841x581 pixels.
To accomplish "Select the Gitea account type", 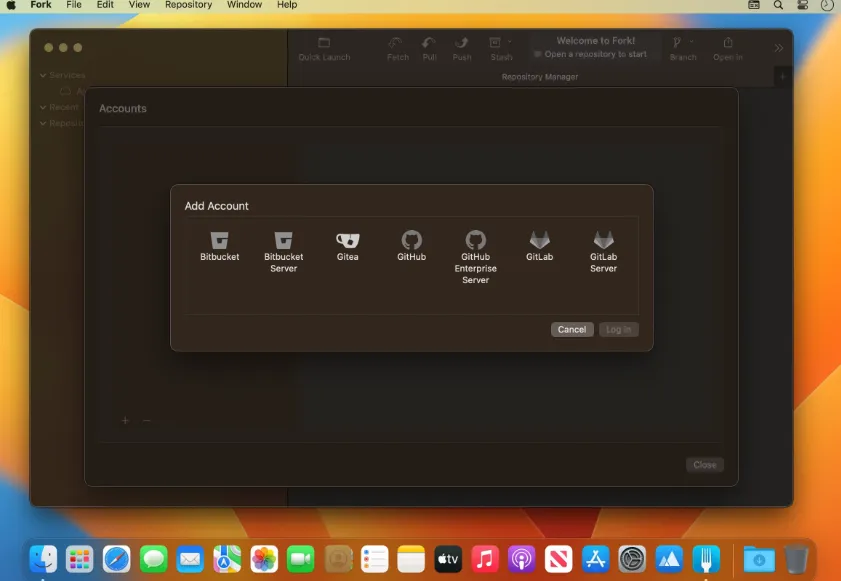I will 348,247.
